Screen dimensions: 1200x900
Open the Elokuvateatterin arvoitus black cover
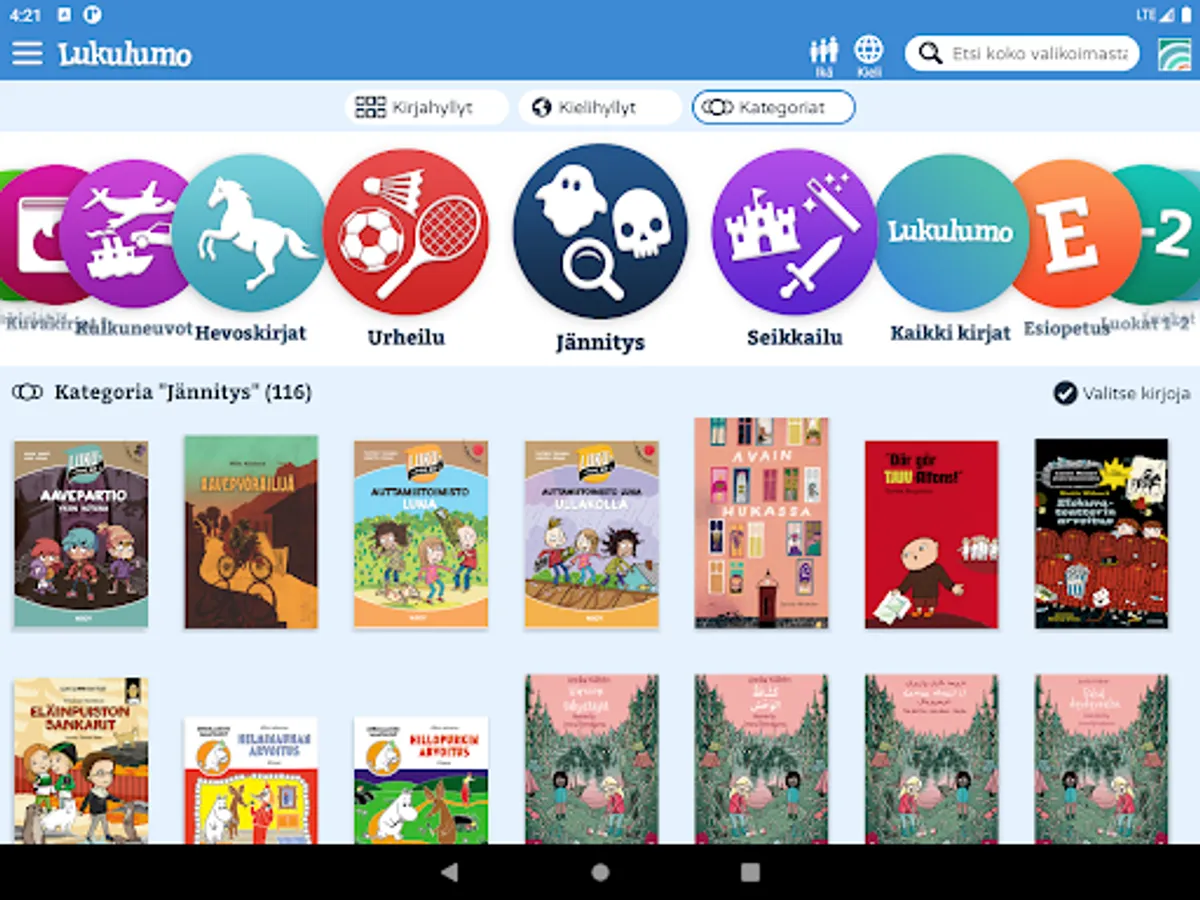1102,533
